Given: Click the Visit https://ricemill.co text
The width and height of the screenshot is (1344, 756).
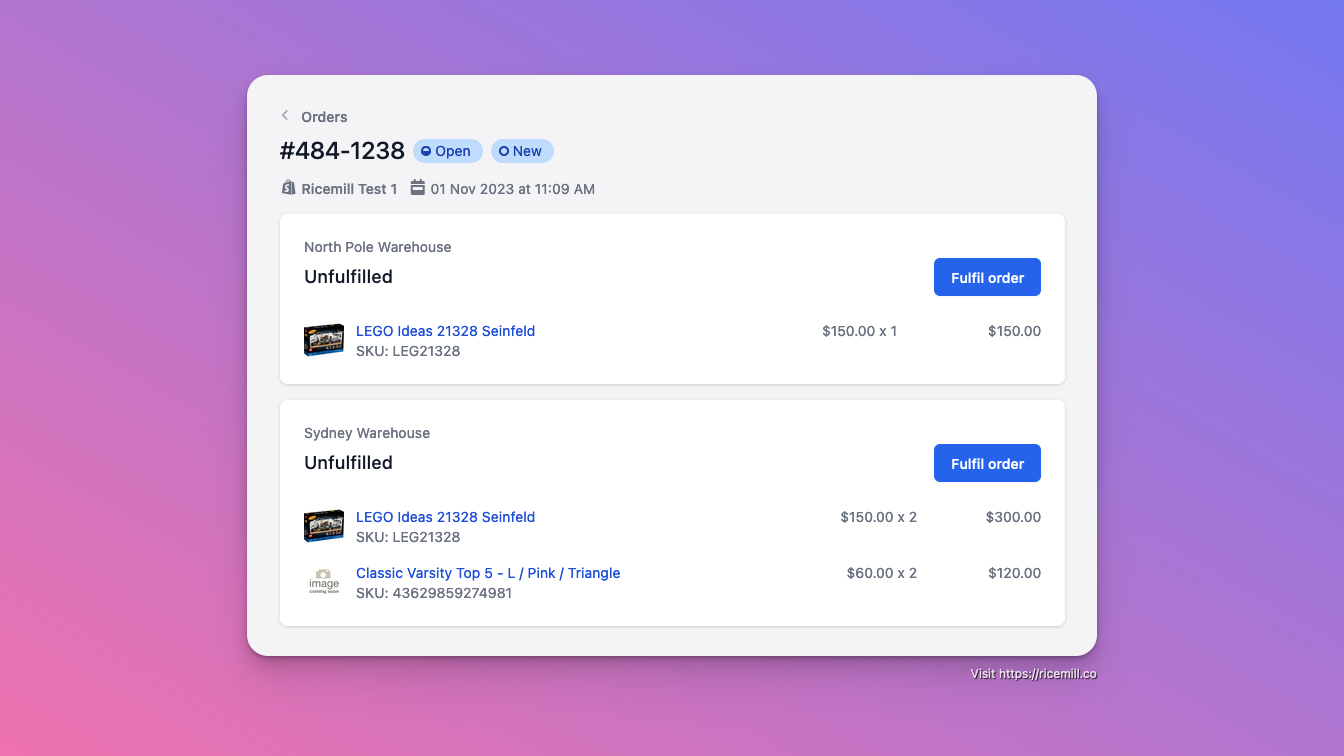Looking at the screenshot, I should click(x=1033, y=674).
